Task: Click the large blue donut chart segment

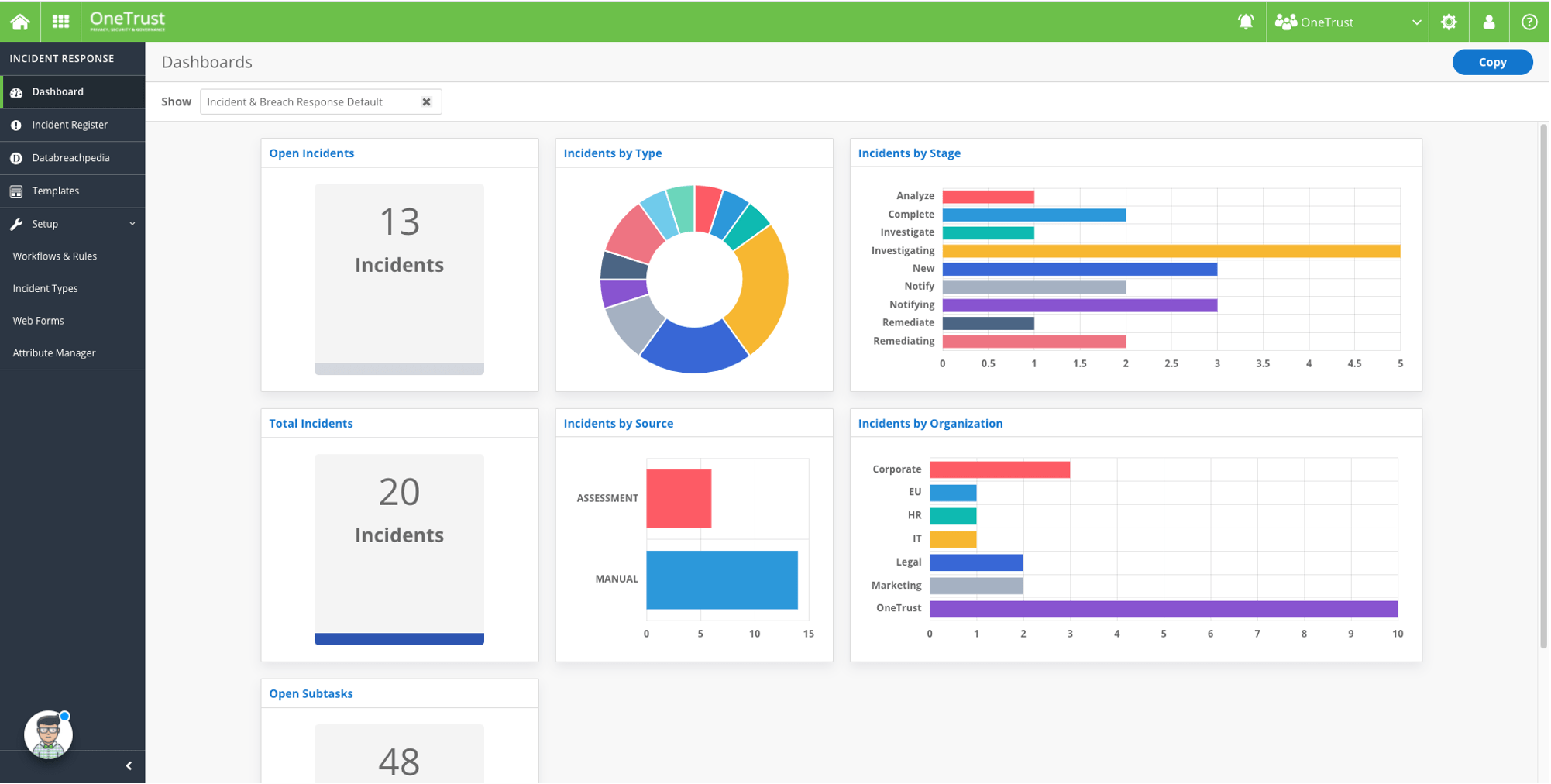Action: [694, 346]
